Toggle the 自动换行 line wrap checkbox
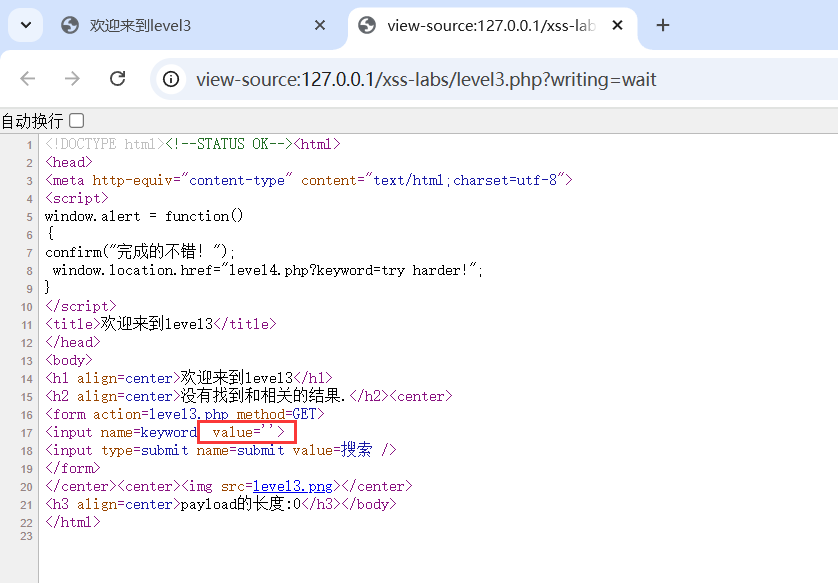The height and width of the screenshot is (583, 838). 77,121
